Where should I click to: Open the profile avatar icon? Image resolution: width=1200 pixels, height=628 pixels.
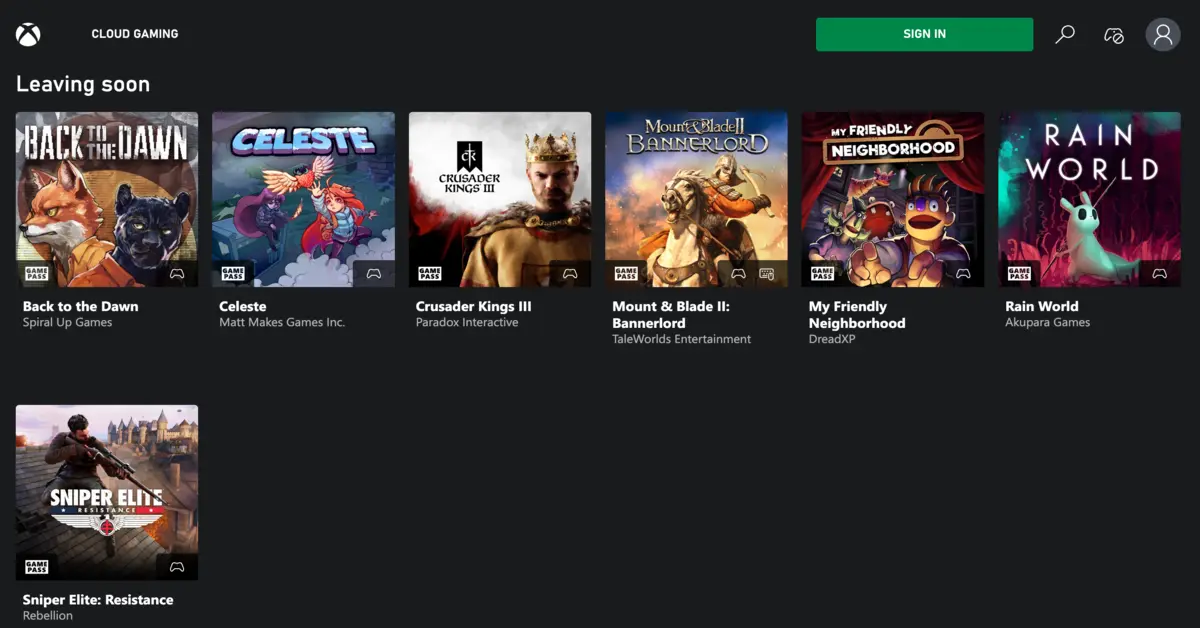[1163, 34]
